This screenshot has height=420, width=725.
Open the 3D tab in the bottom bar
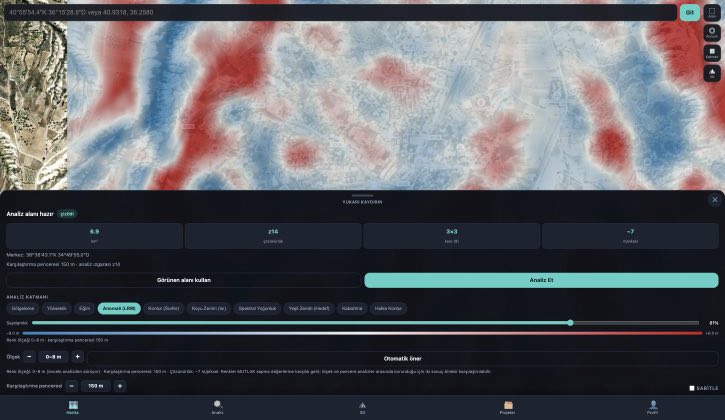[x=362, y=408]
